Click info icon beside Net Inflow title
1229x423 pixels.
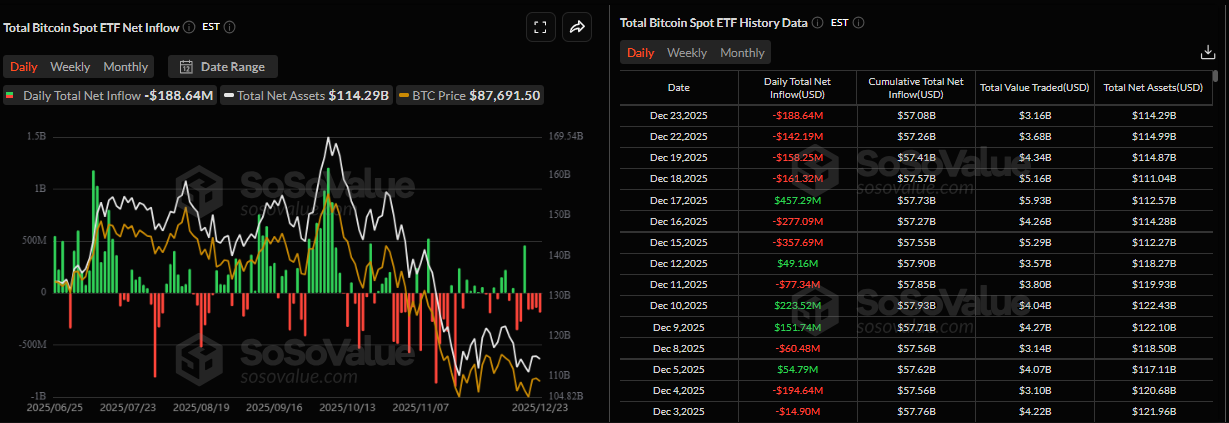click(x=190, y=27)
